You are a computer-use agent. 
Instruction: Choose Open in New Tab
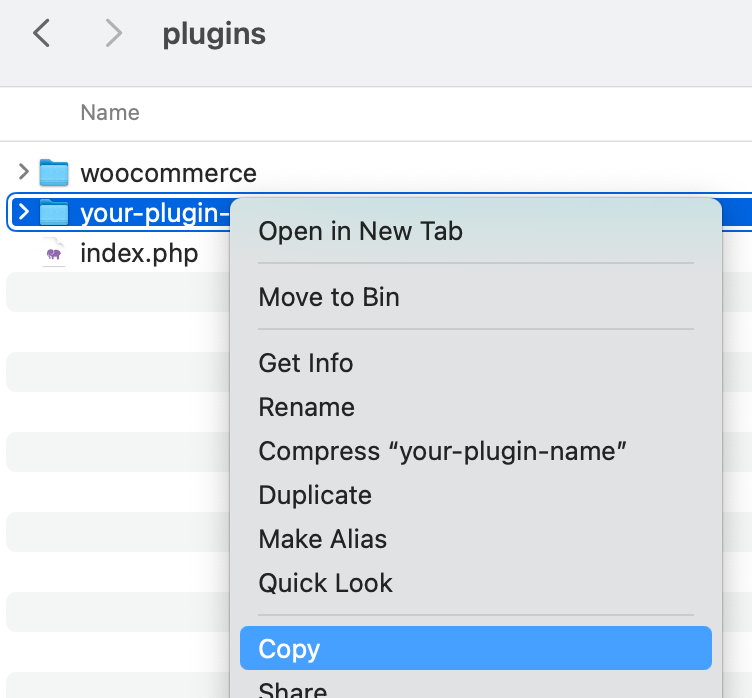tap(360, 231)
